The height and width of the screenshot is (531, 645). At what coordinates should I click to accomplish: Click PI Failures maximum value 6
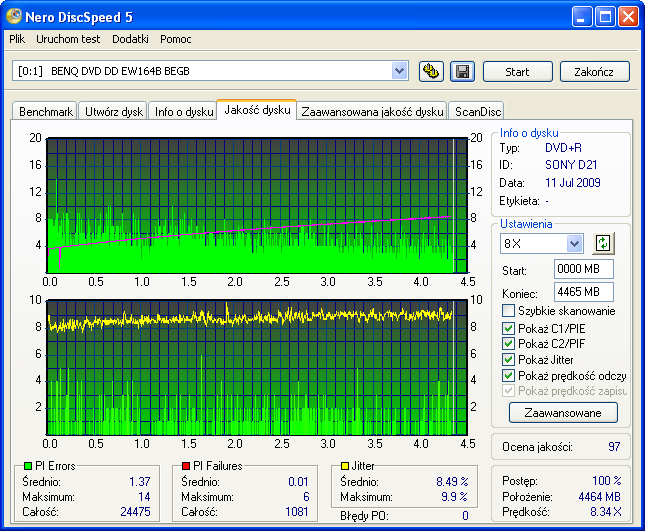306,496
